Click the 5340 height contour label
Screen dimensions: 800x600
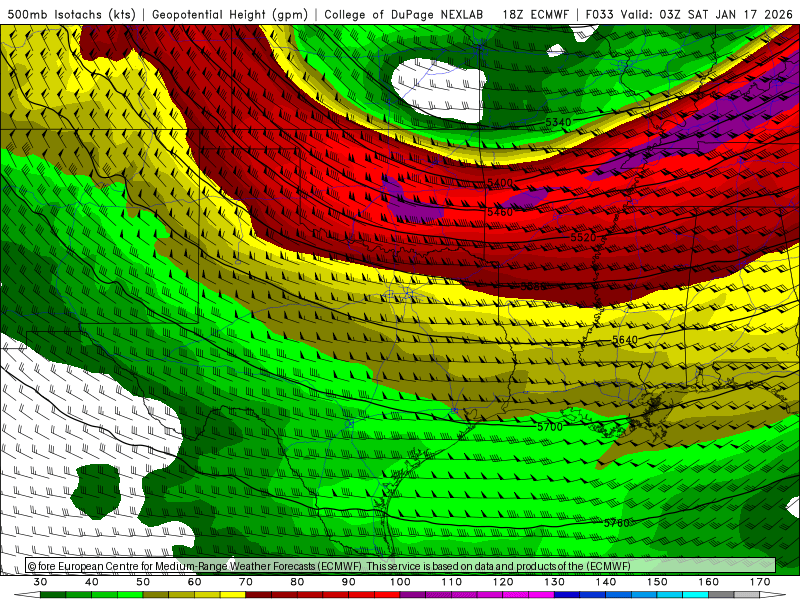pyautogui.click(x=558, y=122)
